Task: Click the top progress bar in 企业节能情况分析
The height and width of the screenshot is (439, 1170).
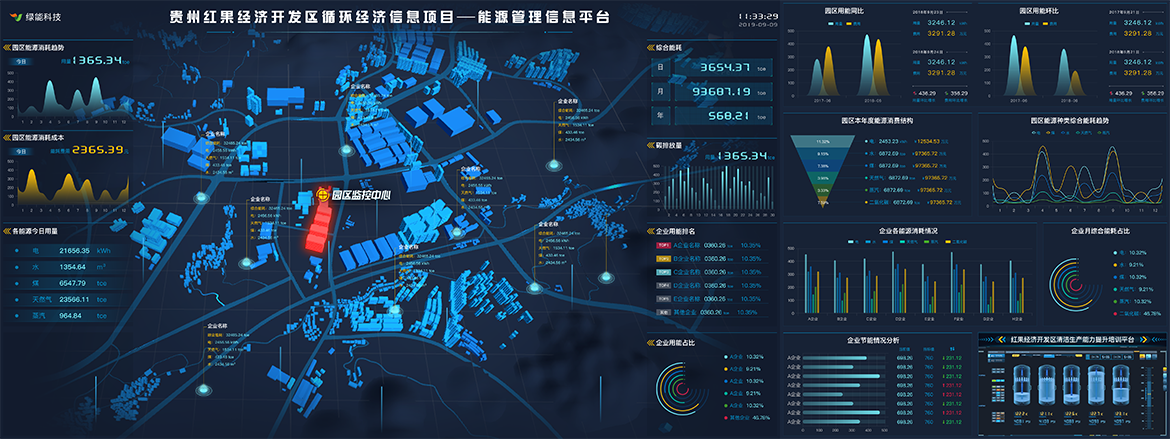Action: click(836, 357)
